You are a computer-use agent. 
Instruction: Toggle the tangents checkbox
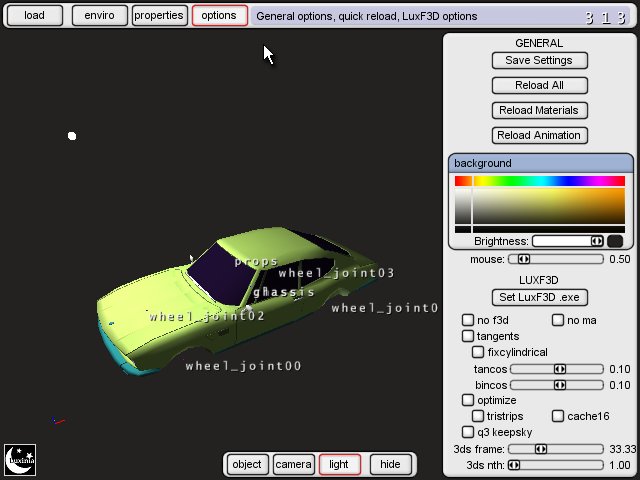click(468, 336)
